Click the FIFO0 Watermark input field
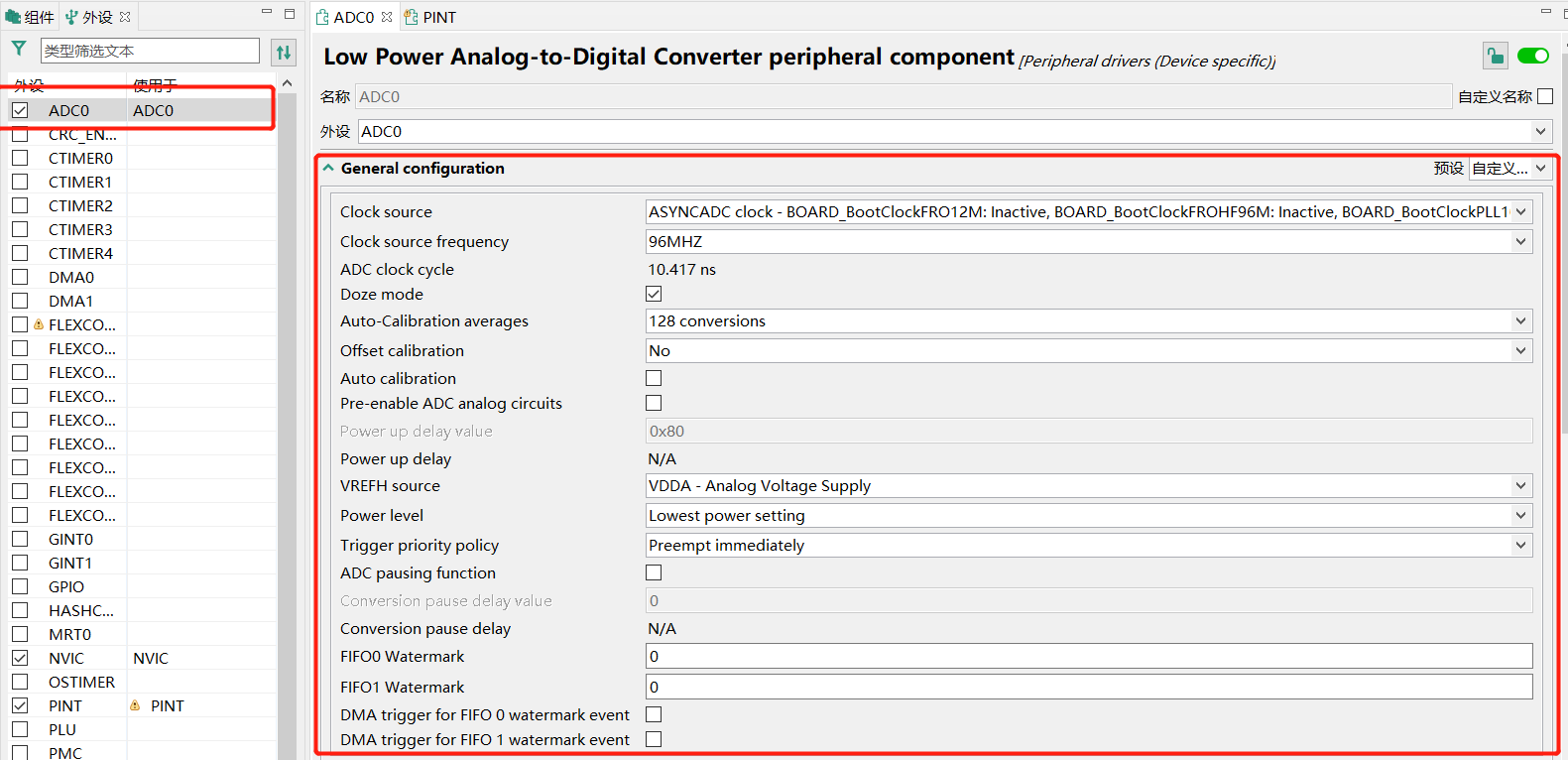The width and height of the screenshot is (1568, 760). (x=1088, y=656)
